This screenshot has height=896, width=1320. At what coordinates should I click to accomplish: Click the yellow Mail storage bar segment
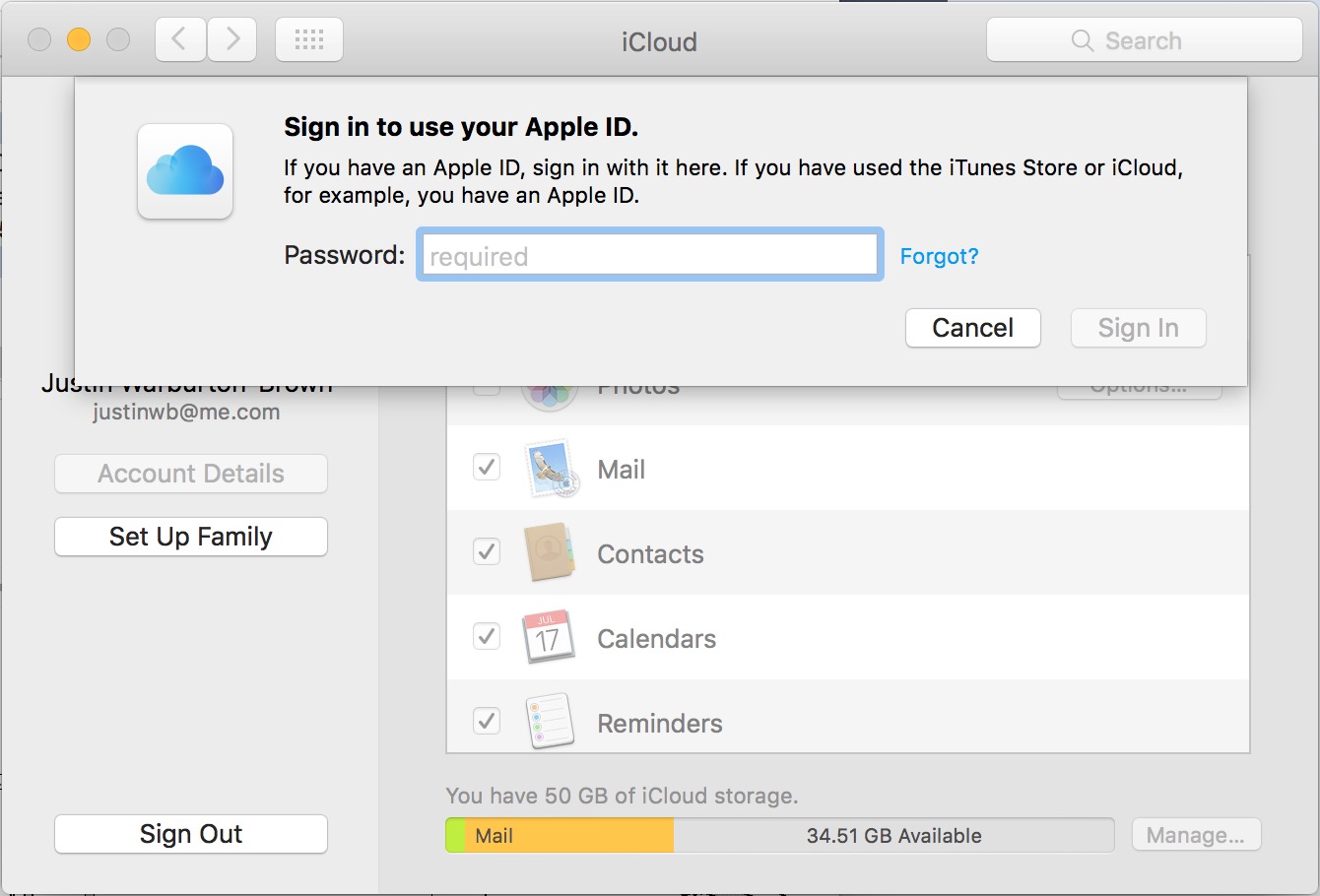click(x=568, y=836)
